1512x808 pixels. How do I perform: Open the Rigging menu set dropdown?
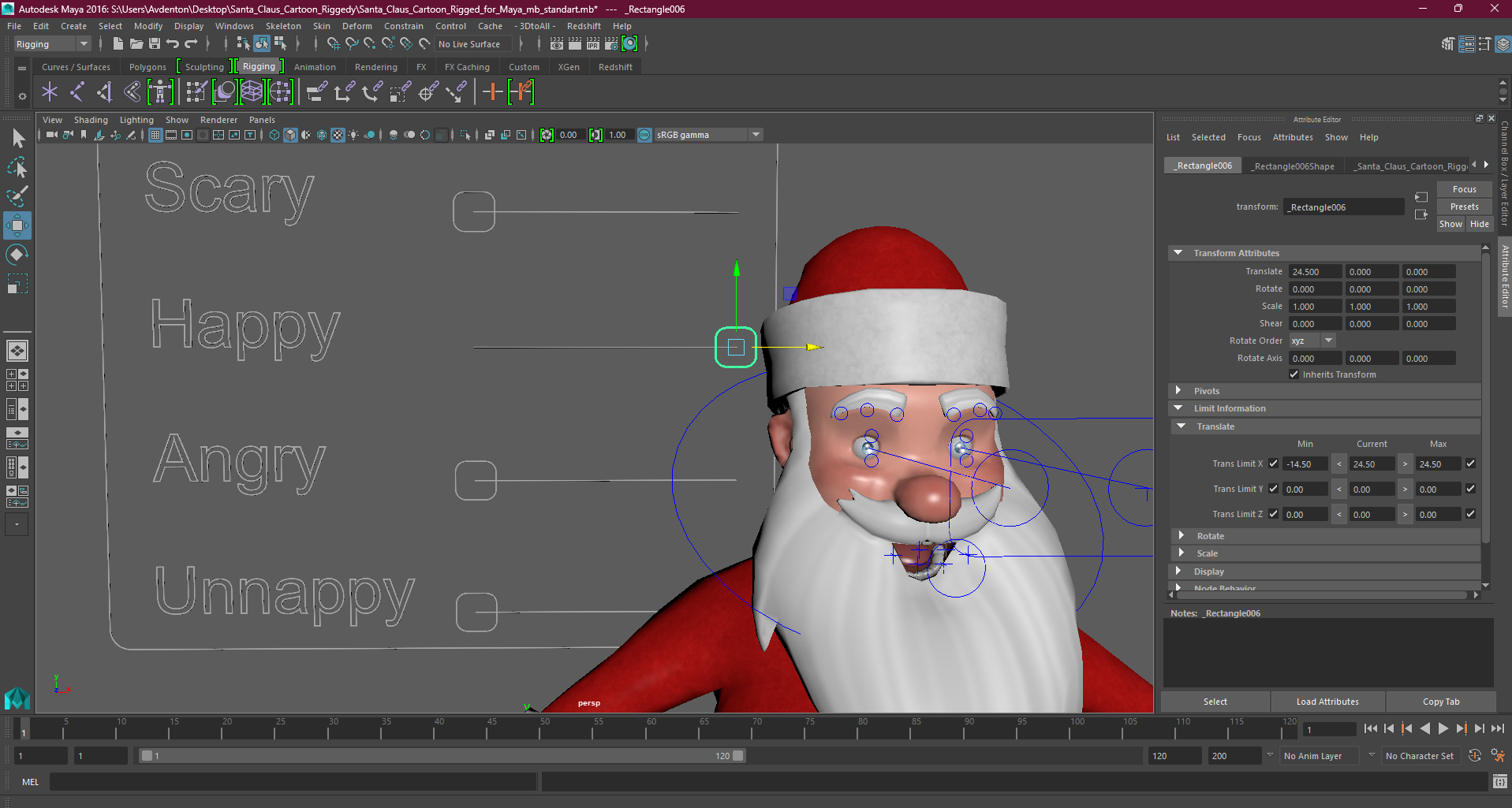click(52, 44)
